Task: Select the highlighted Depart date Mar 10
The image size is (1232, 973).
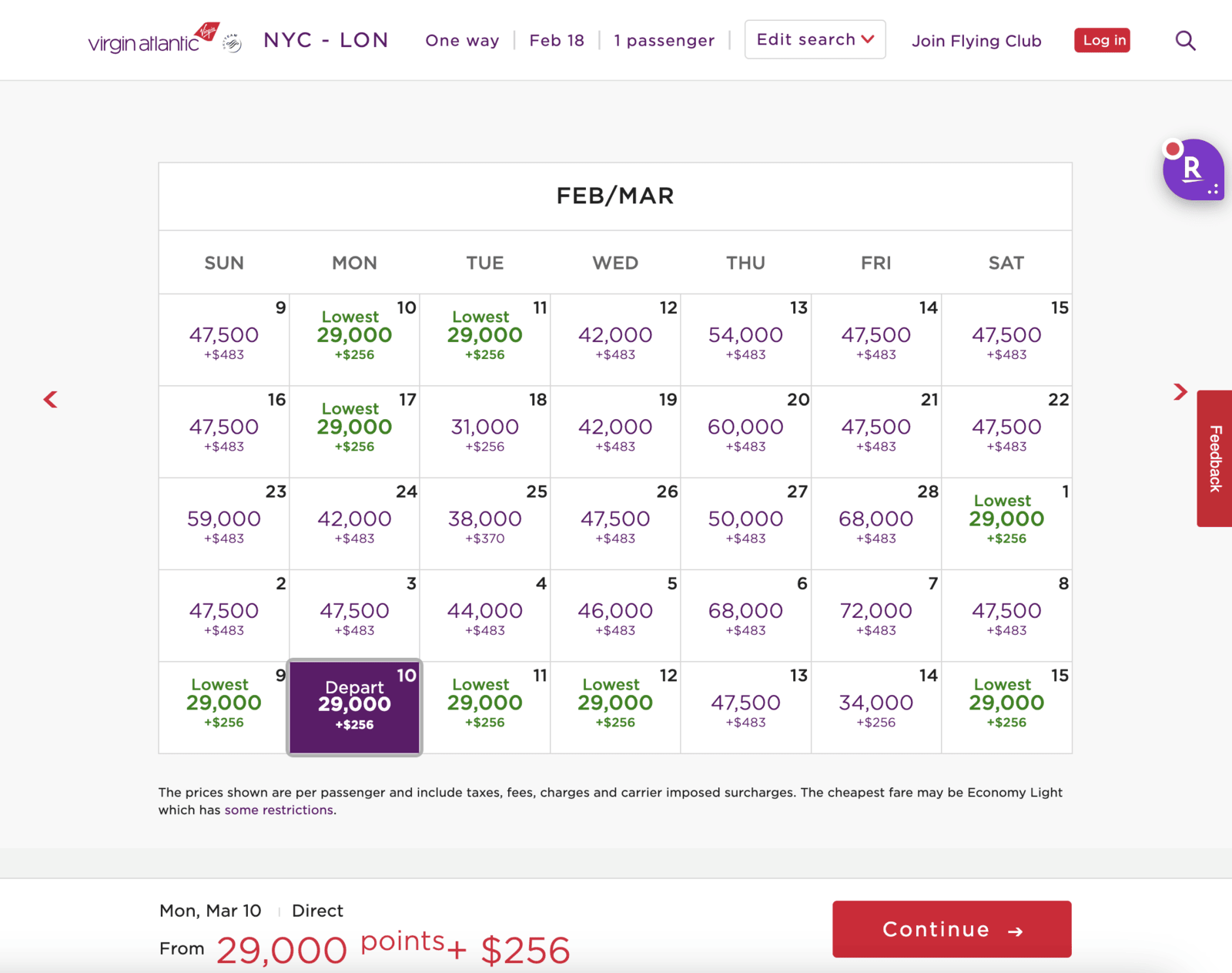Action: (x=353, y=706)
